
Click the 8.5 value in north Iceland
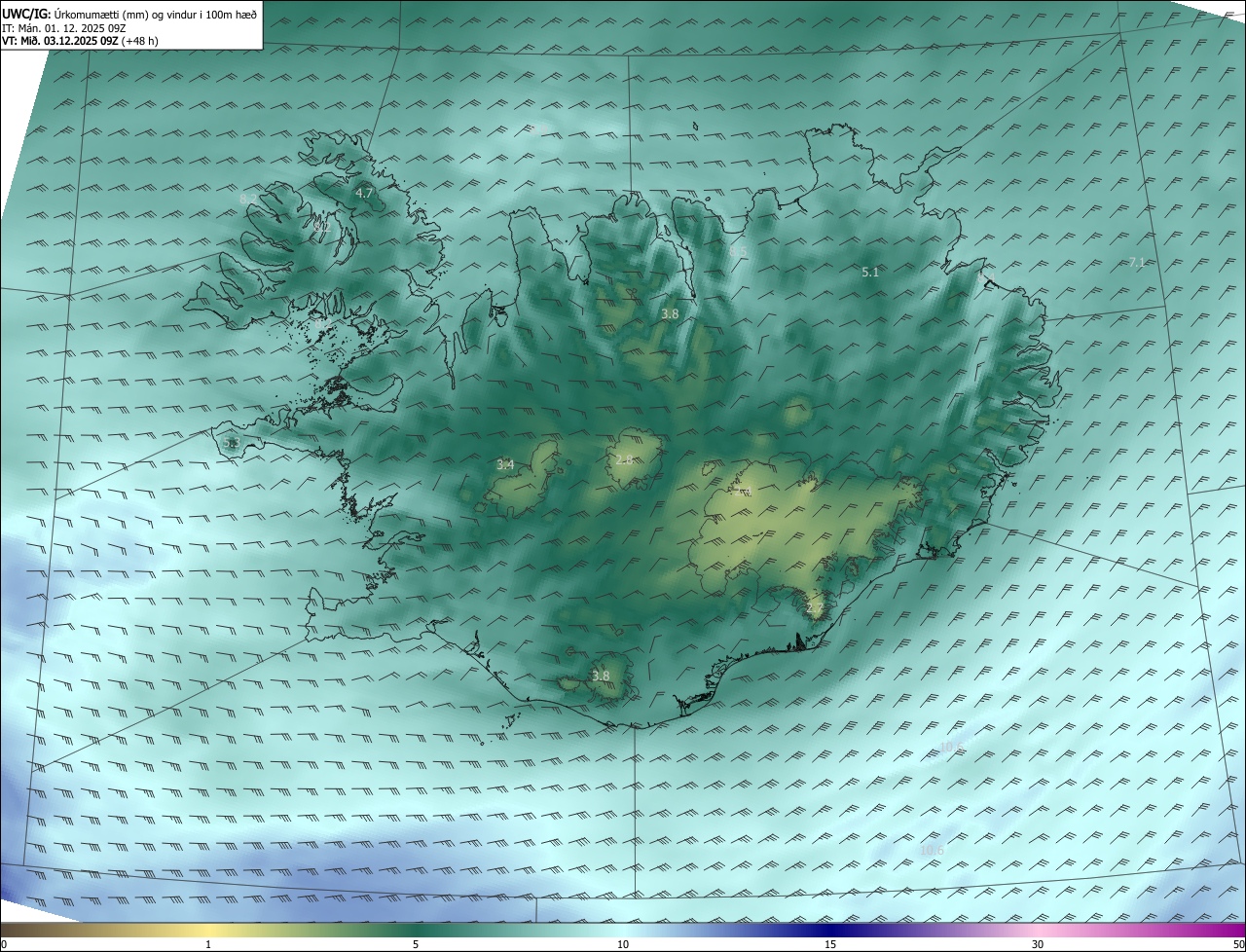739,251
